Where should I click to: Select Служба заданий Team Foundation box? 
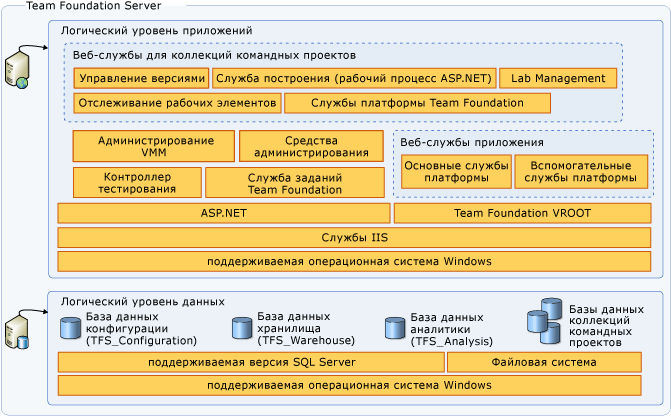point(295,183)
